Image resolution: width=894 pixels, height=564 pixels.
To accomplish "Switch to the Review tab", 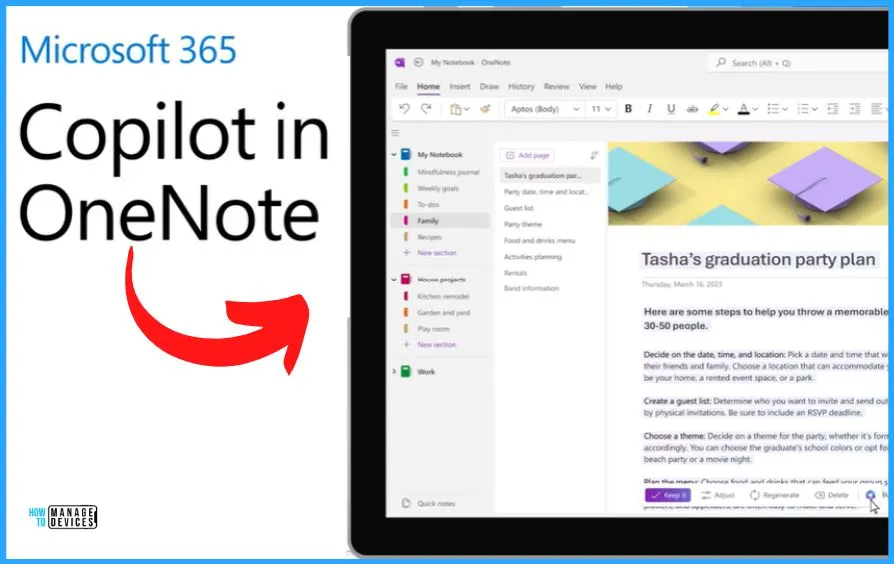I will 556,87.
